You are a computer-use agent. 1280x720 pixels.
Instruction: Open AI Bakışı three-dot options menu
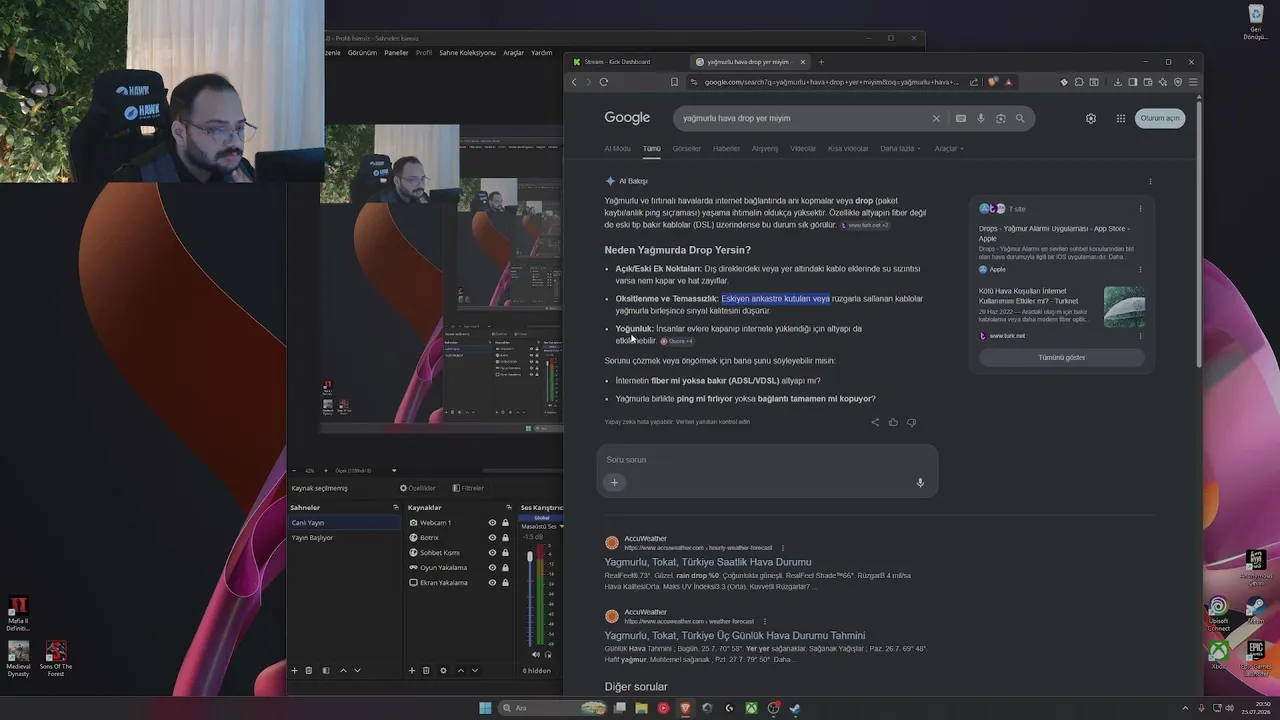coord(1150,181)
